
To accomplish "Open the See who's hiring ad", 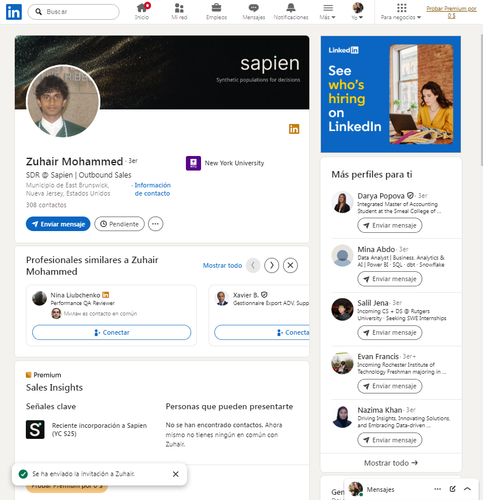I will click(391, 94).
